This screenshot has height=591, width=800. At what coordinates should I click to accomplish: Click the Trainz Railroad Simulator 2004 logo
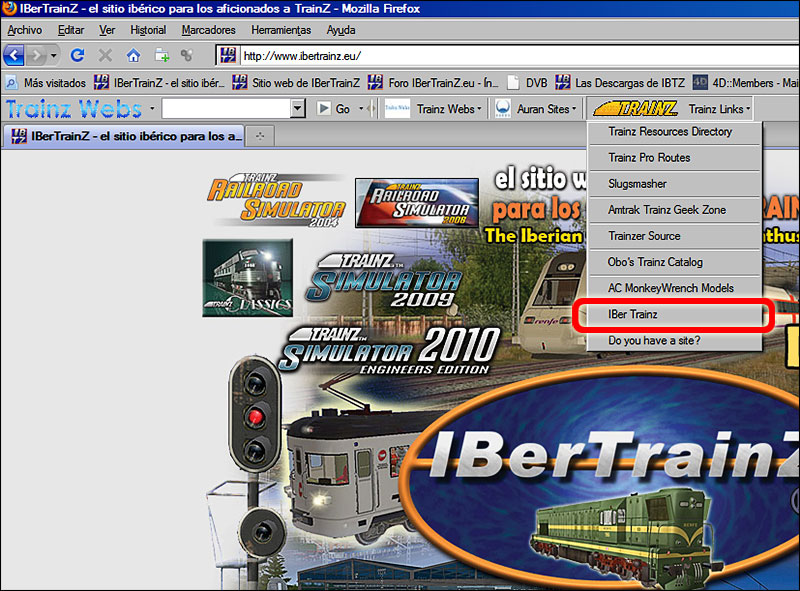coord(277,200)
